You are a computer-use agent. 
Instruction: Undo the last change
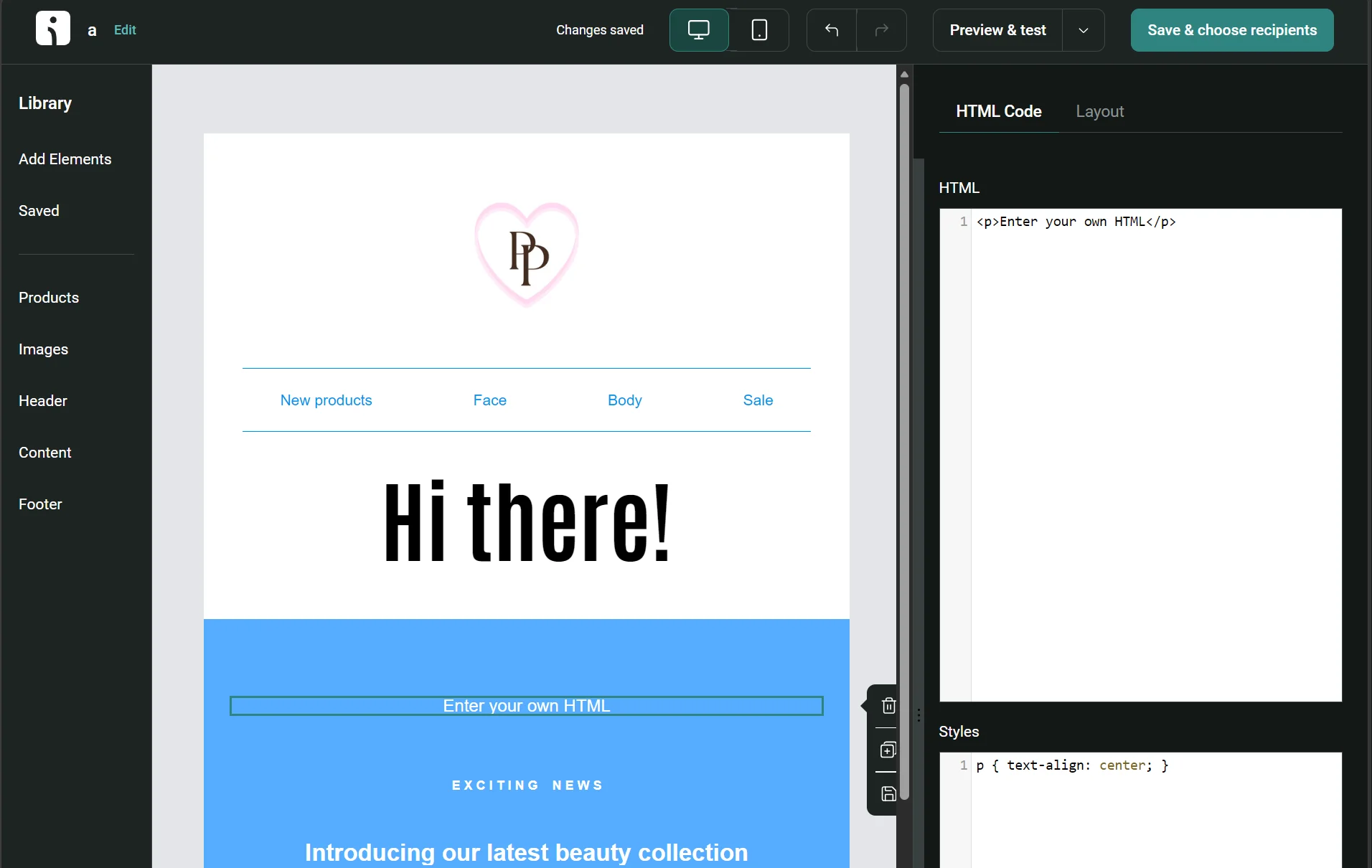[832, 30]
